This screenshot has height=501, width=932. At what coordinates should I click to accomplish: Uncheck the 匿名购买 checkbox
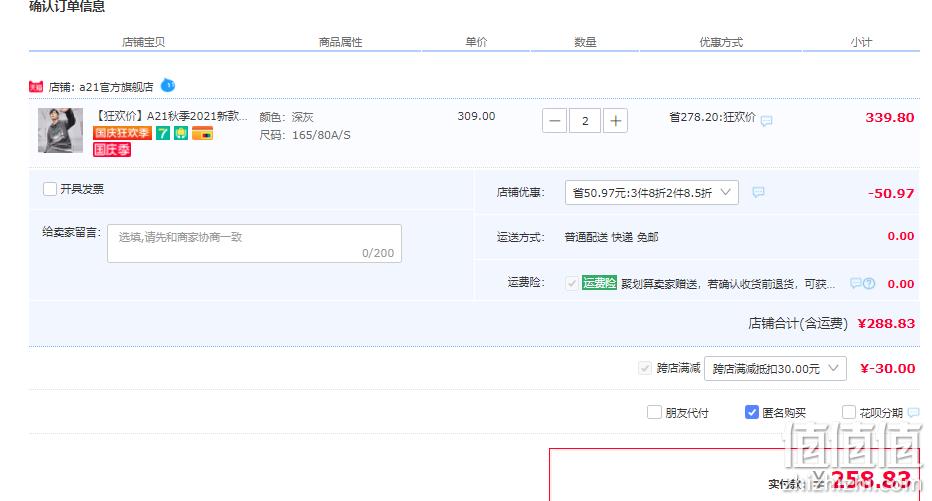(751, 412)
